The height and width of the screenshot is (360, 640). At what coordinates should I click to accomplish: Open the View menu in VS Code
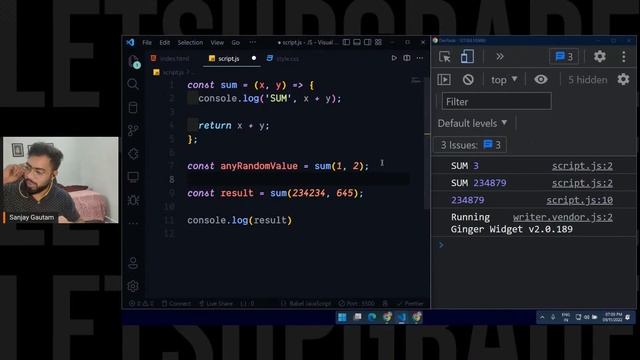217,42
